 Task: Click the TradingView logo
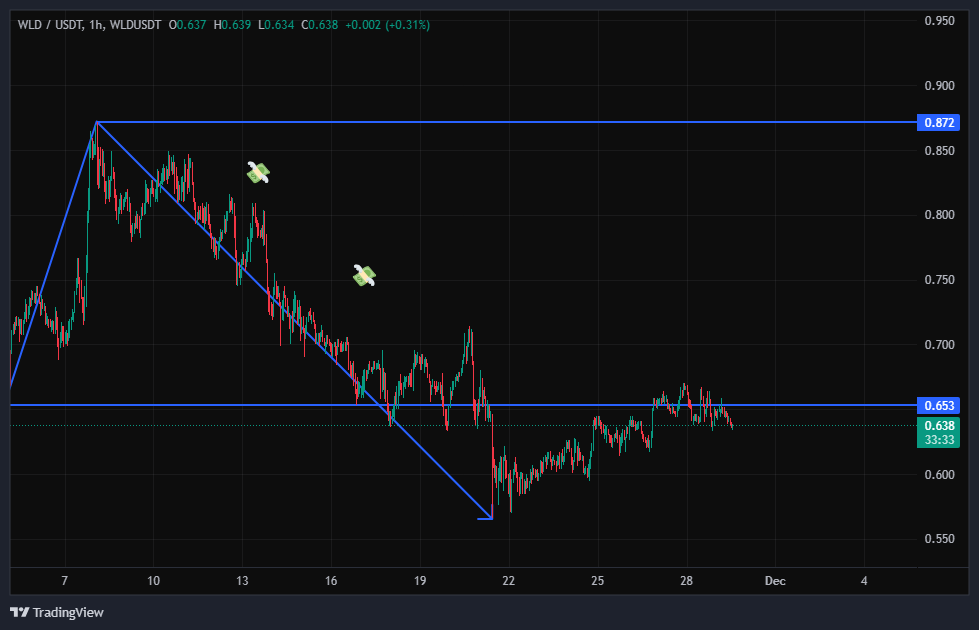click(57, 612)
